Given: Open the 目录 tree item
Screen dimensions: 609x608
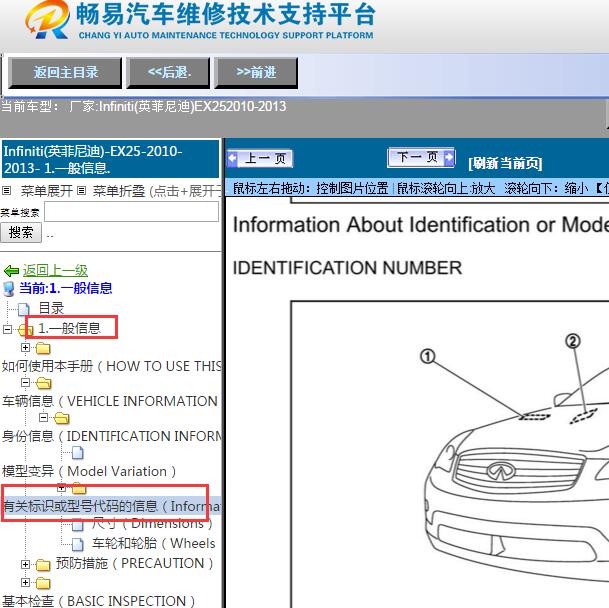Looking at the screenshot, I should point(51,308).
